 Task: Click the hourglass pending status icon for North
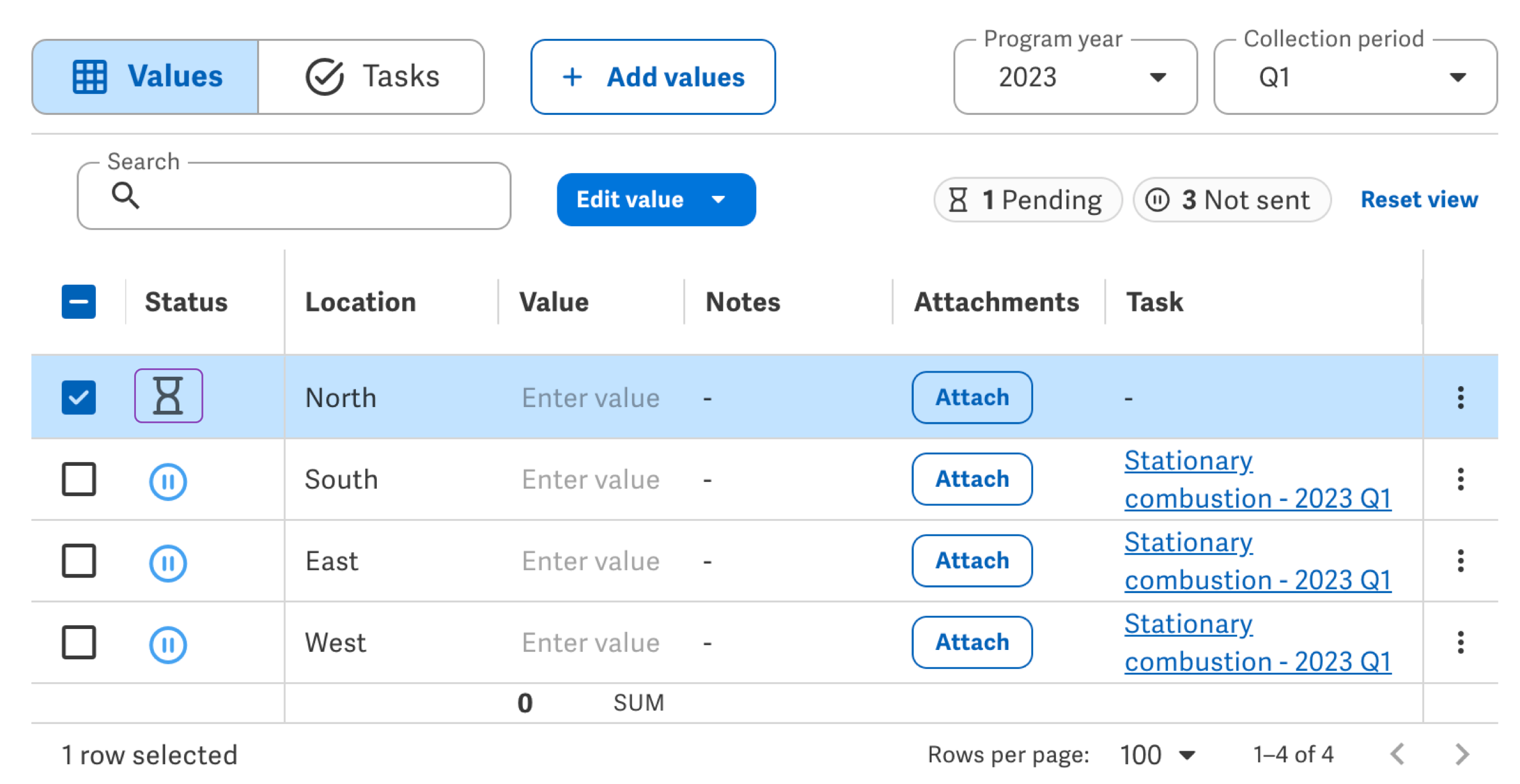(168, 396)
